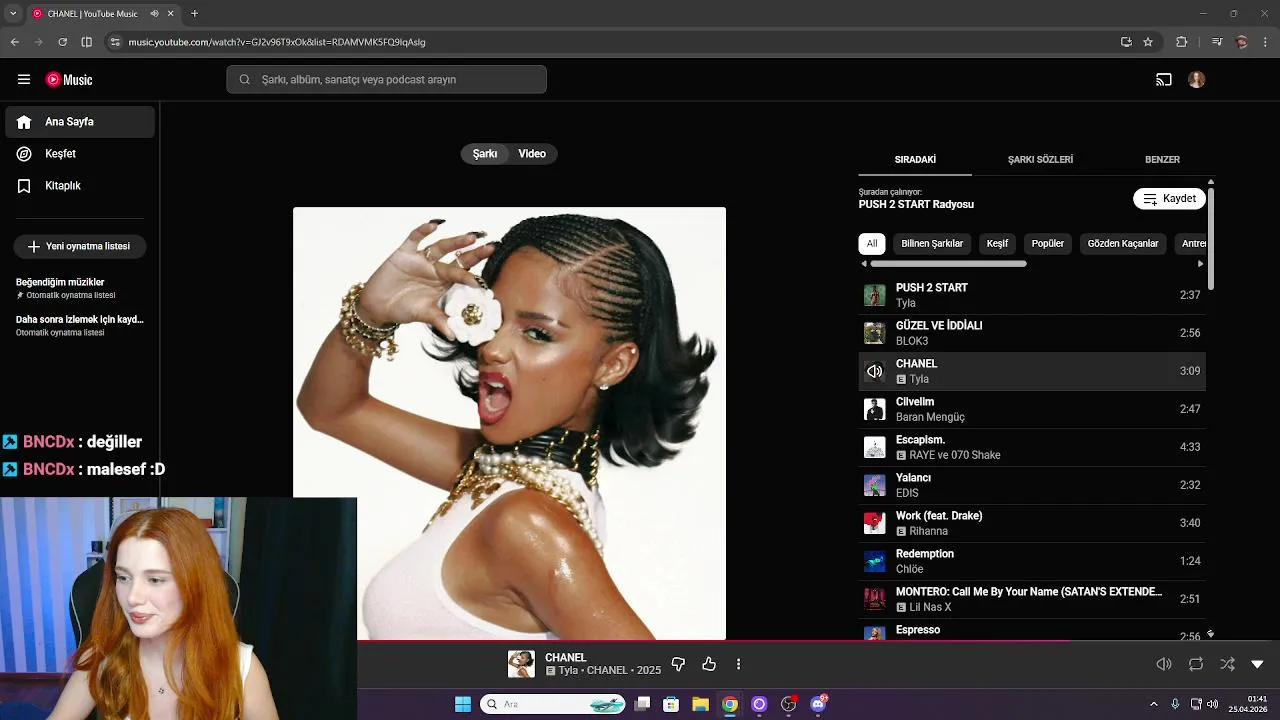This screenshot has height=720, width=1280.
Task: Play Espresso in queue
Action: [1032, 631]
